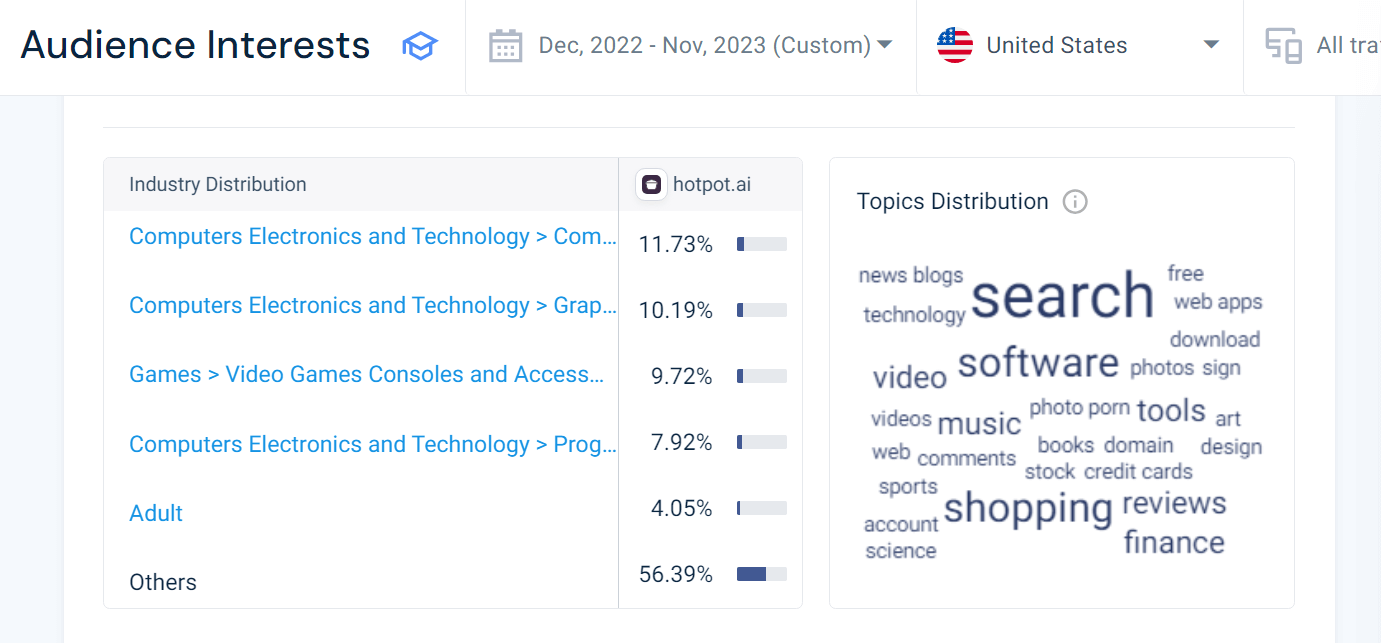Screen dimensions: 1381x643
Task: Click the Industry Distribution column header
Action: click(x=218, y=185)
